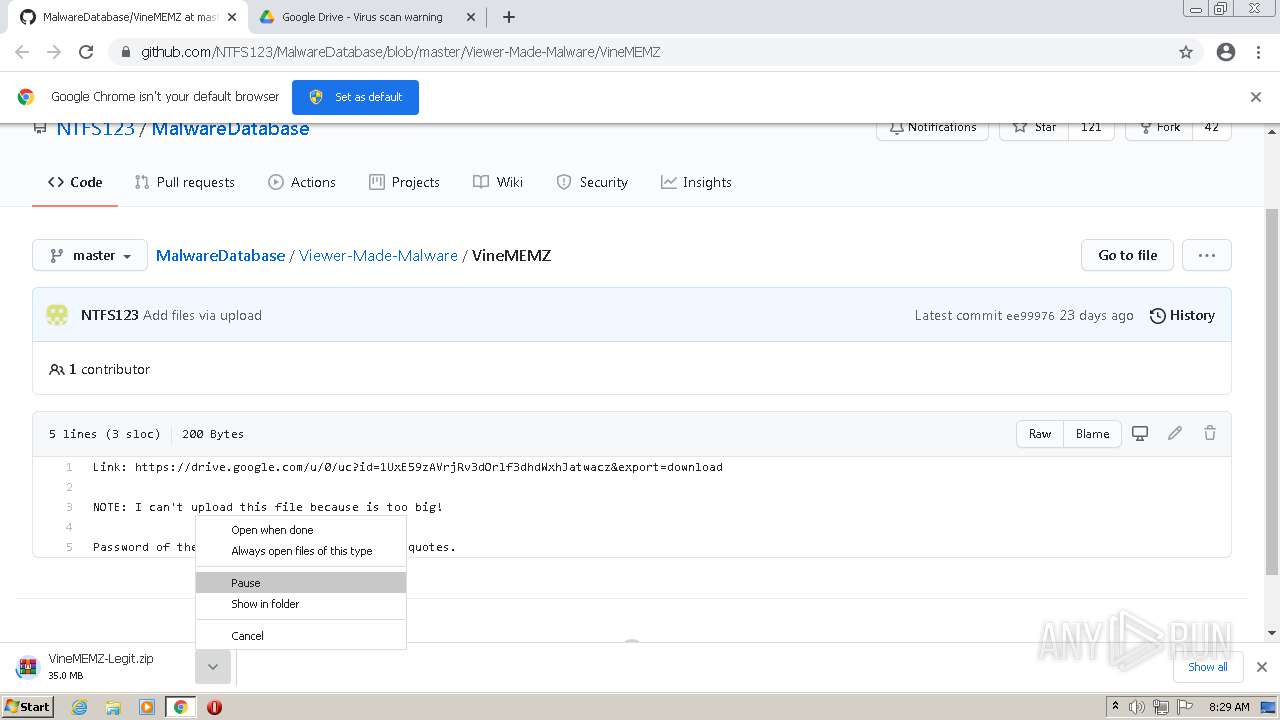Screen dimensions: 1280x720
Task: Choose 'Show in folder' from download menu
Action: click(x=301, y=604)
